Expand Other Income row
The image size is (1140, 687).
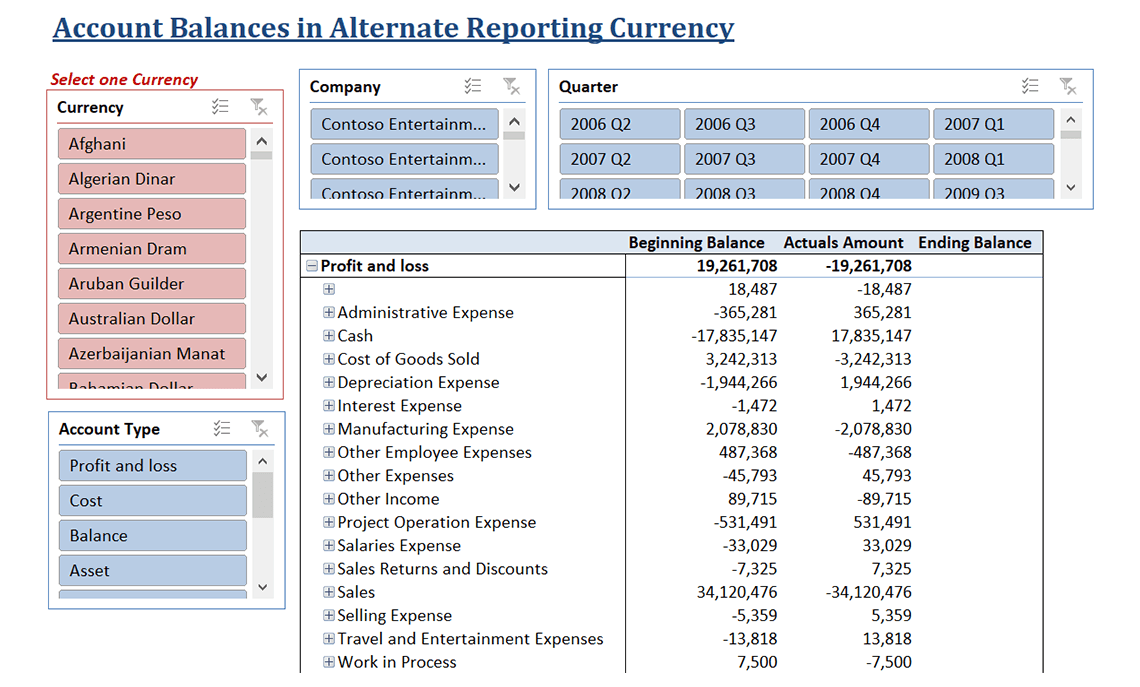(329, 499)
